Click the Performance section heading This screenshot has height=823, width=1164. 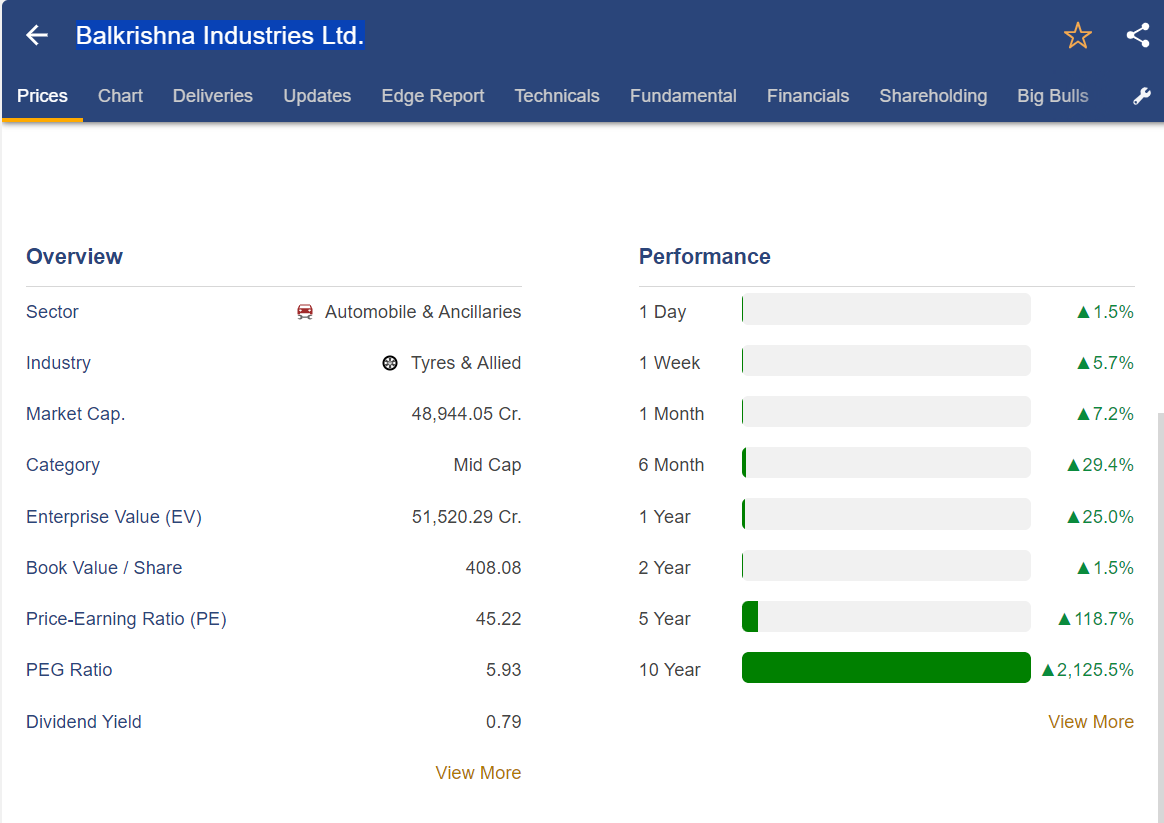click(704, 256)
